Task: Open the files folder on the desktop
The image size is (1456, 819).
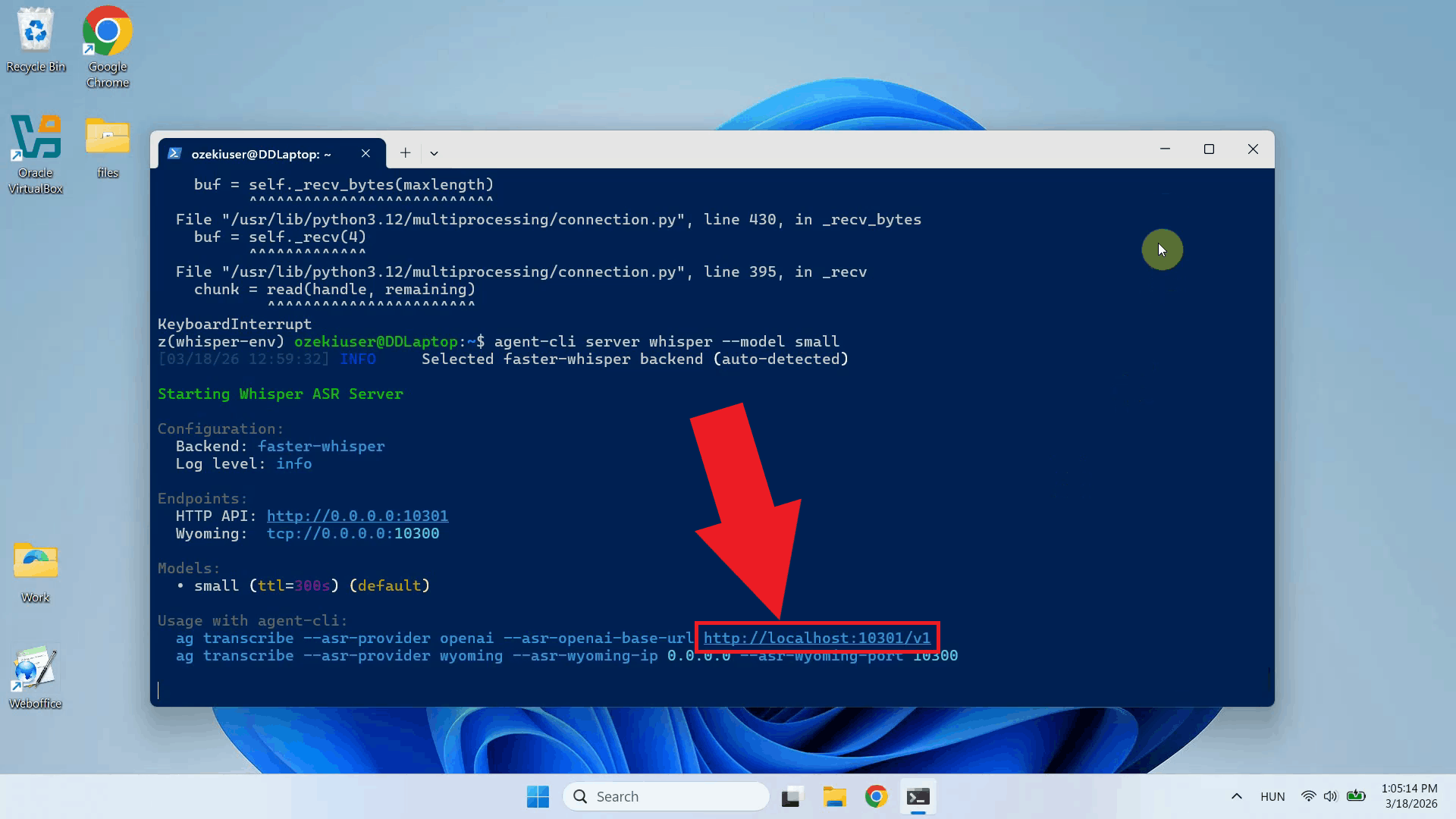Action: click(107, 137)
